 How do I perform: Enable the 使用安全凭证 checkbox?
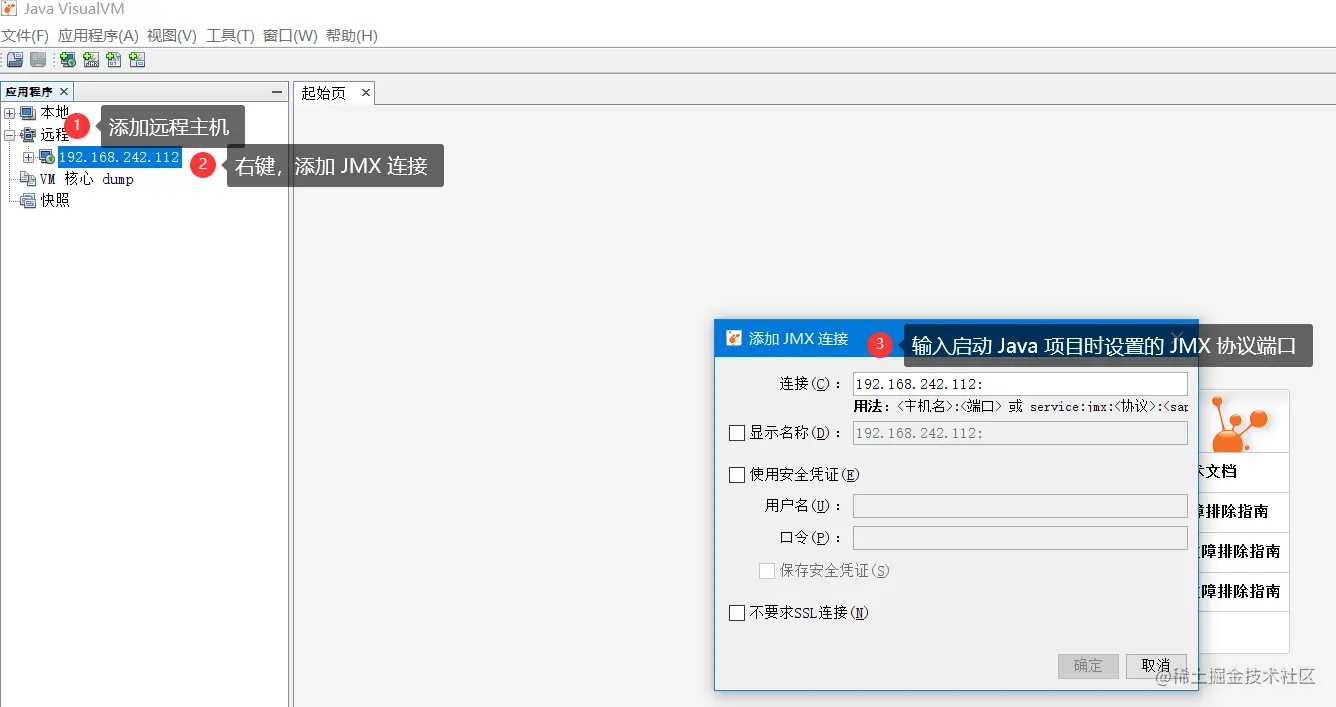(x=737, y=475)
